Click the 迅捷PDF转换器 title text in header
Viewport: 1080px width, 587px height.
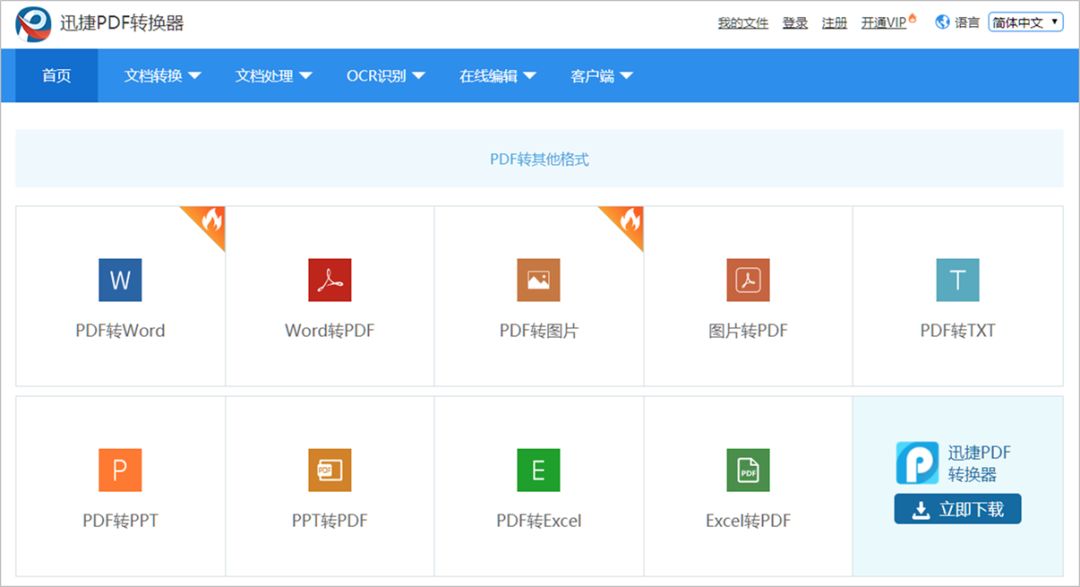click(122, 23)
